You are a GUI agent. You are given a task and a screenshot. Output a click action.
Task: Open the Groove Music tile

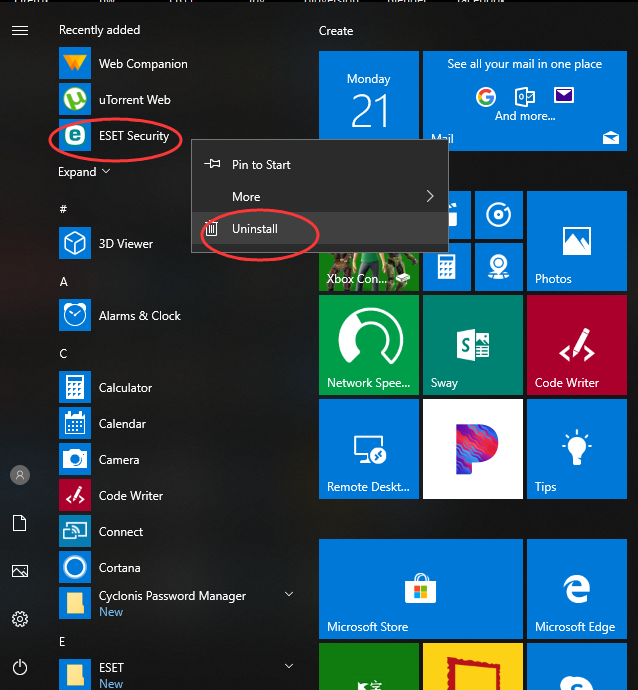[x=499, y=215]
